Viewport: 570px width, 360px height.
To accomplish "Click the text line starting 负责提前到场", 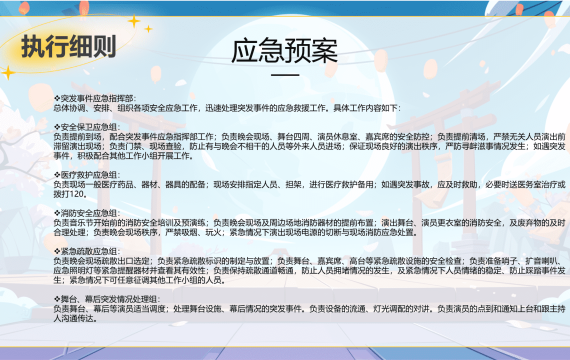I will coord(309,137).
